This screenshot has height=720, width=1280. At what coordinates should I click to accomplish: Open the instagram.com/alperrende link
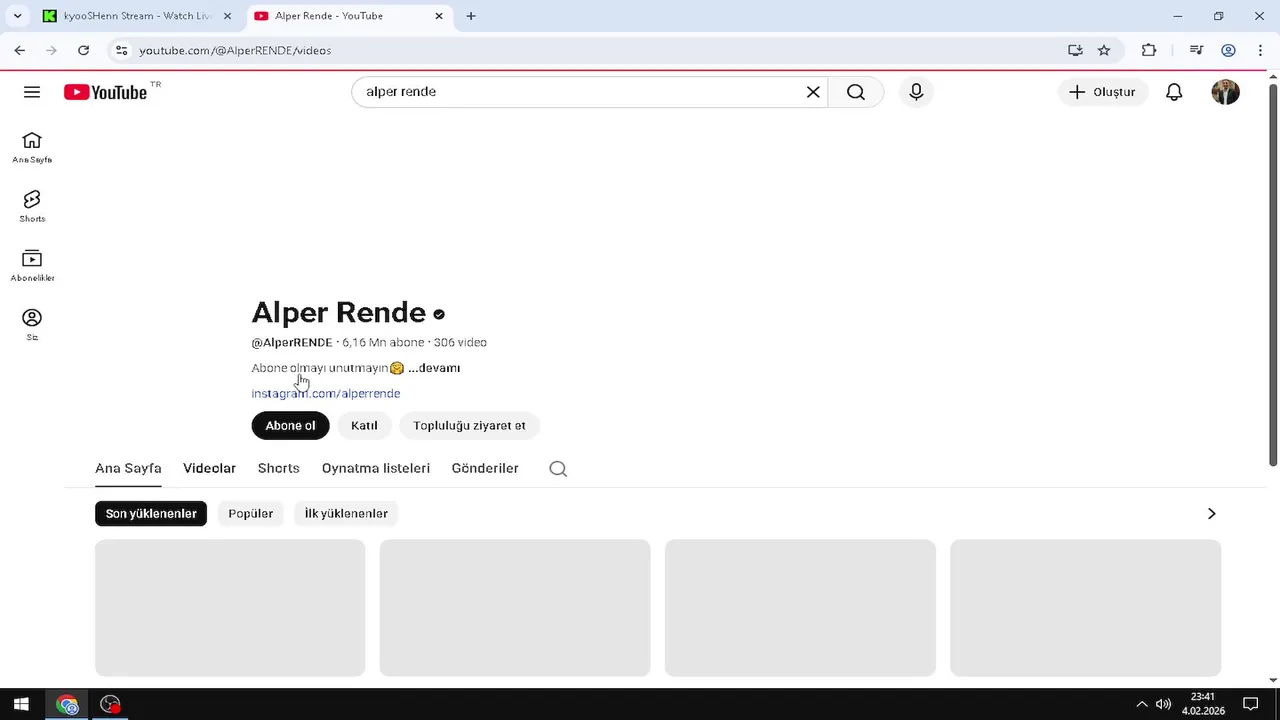pyautogui.click(x=326, y=393)
